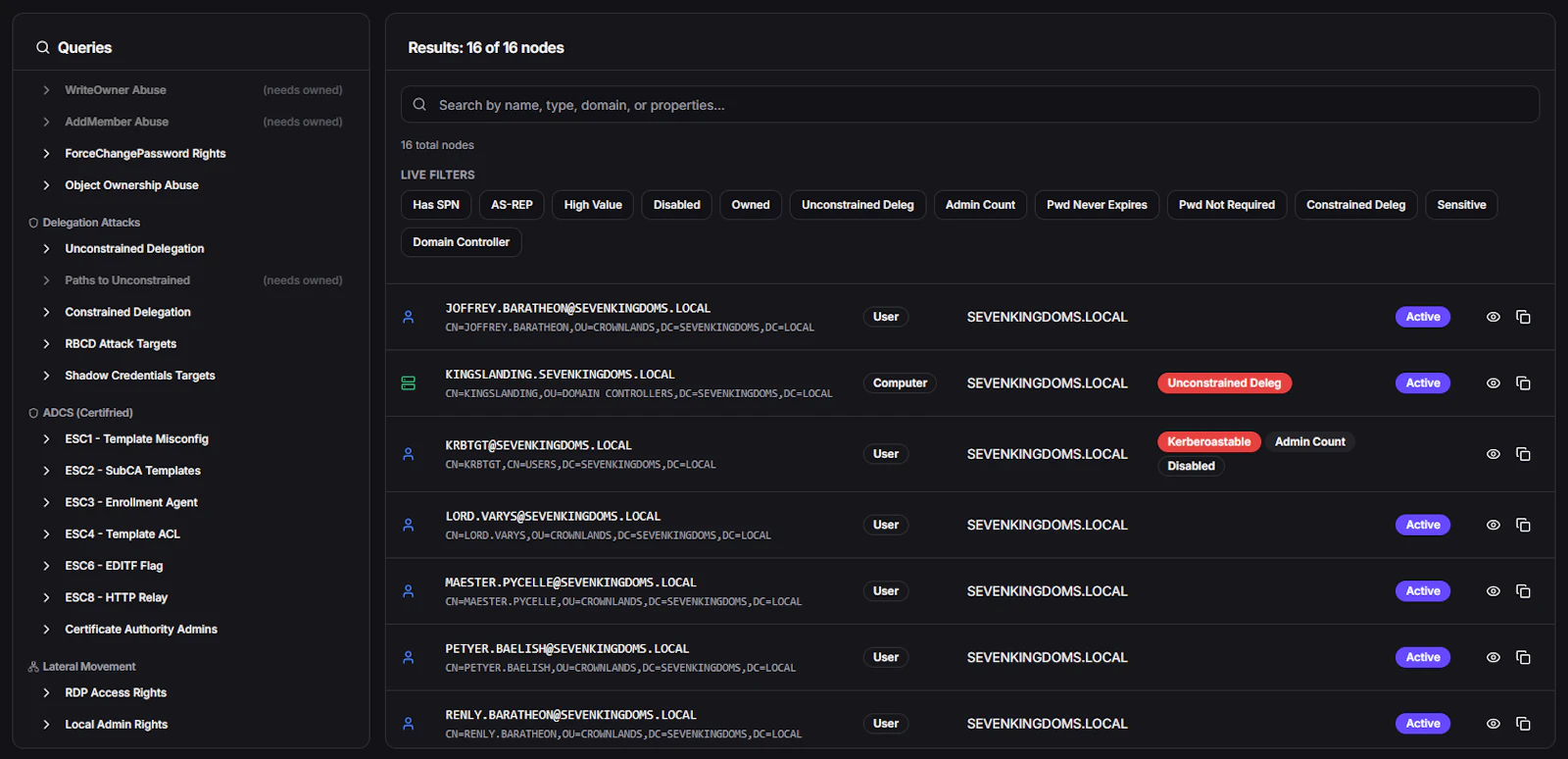
Task: Select the RDP Access Rights query
Action: (116, 692)
